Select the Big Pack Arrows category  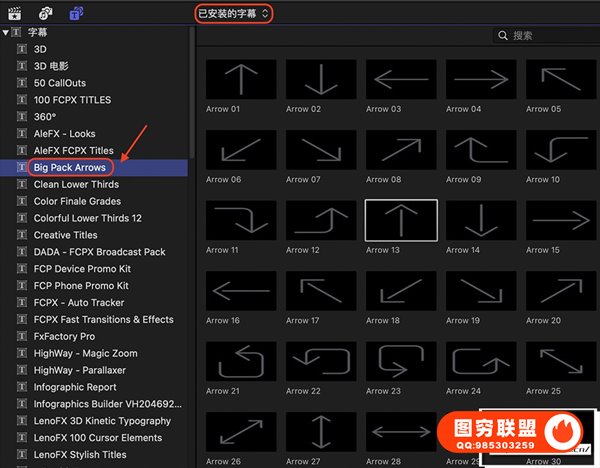point(69,167)
